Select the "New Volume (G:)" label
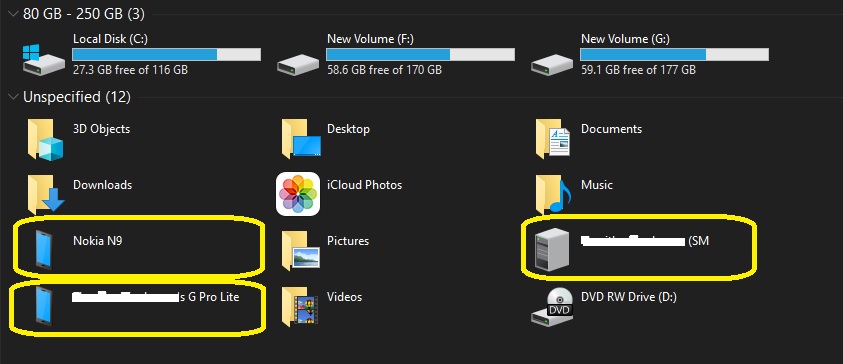The image size is (843, 364). tap(625, 39)
